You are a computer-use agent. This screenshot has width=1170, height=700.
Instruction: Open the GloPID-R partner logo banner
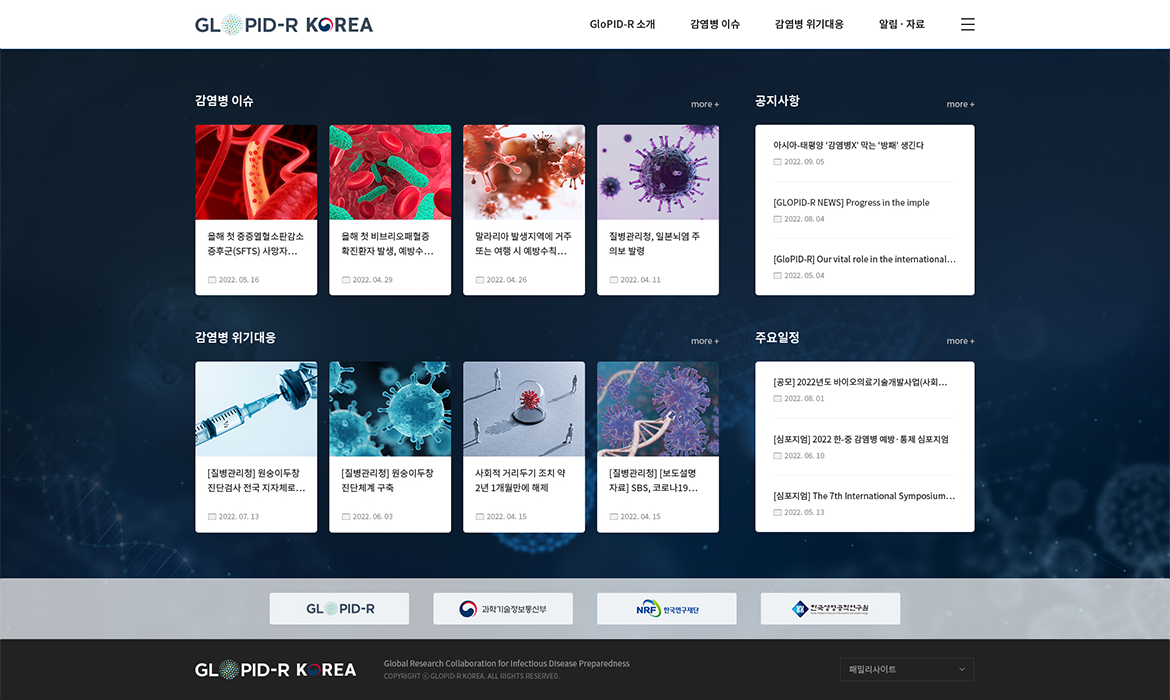[x=339, y=609]
